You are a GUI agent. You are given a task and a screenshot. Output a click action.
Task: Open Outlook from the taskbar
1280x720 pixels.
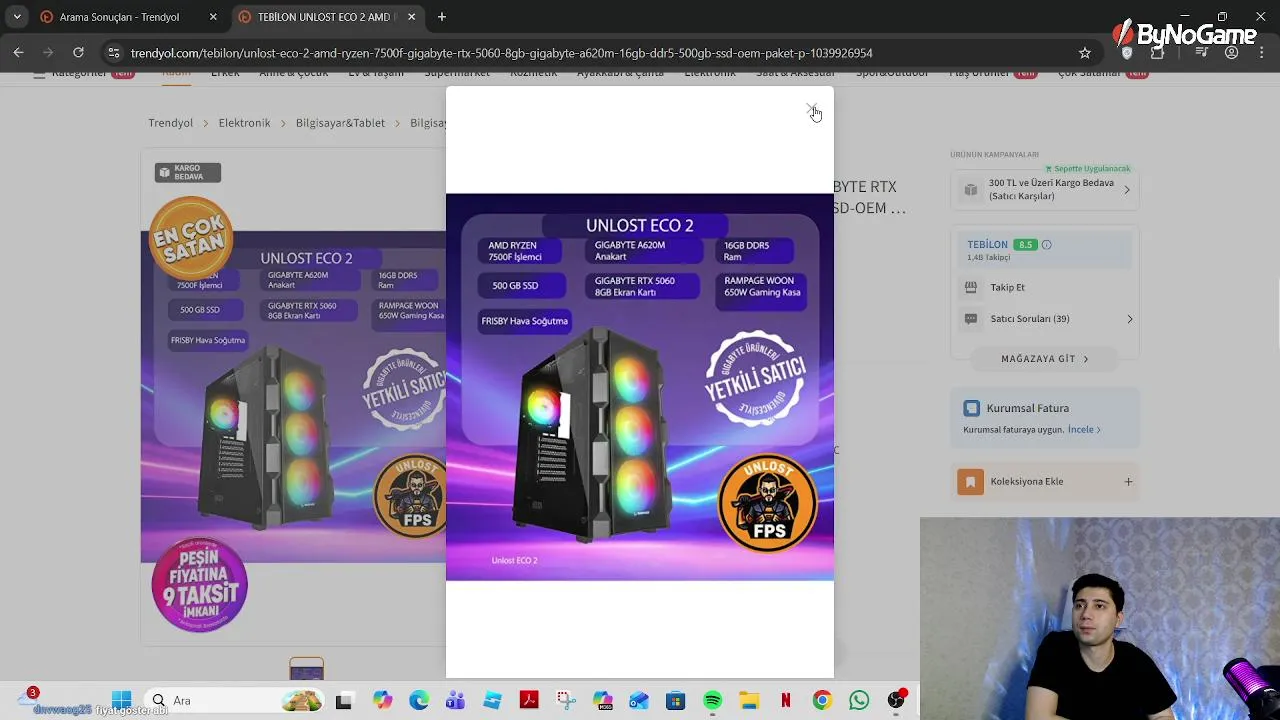[639, 700]
